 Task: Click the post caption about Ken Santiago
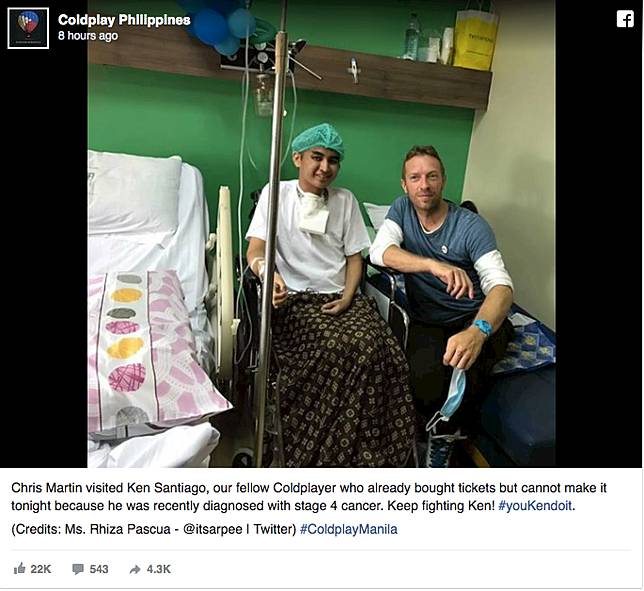pyautogui.click(x=309, y=497)
